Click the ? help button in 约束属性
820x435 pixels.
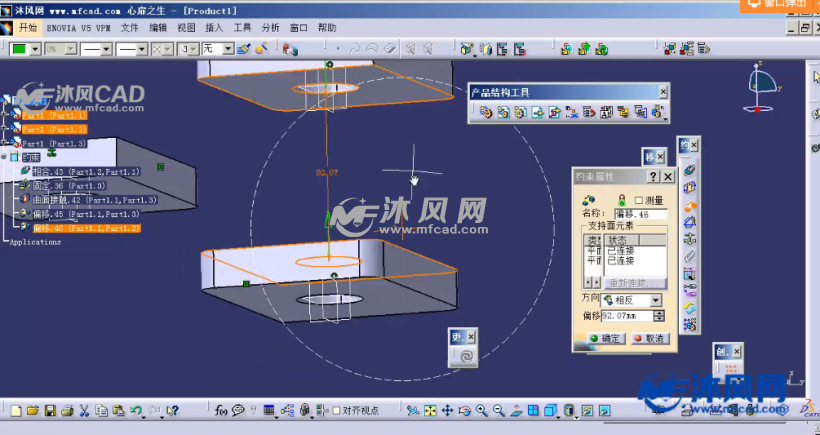pos(653,177)
